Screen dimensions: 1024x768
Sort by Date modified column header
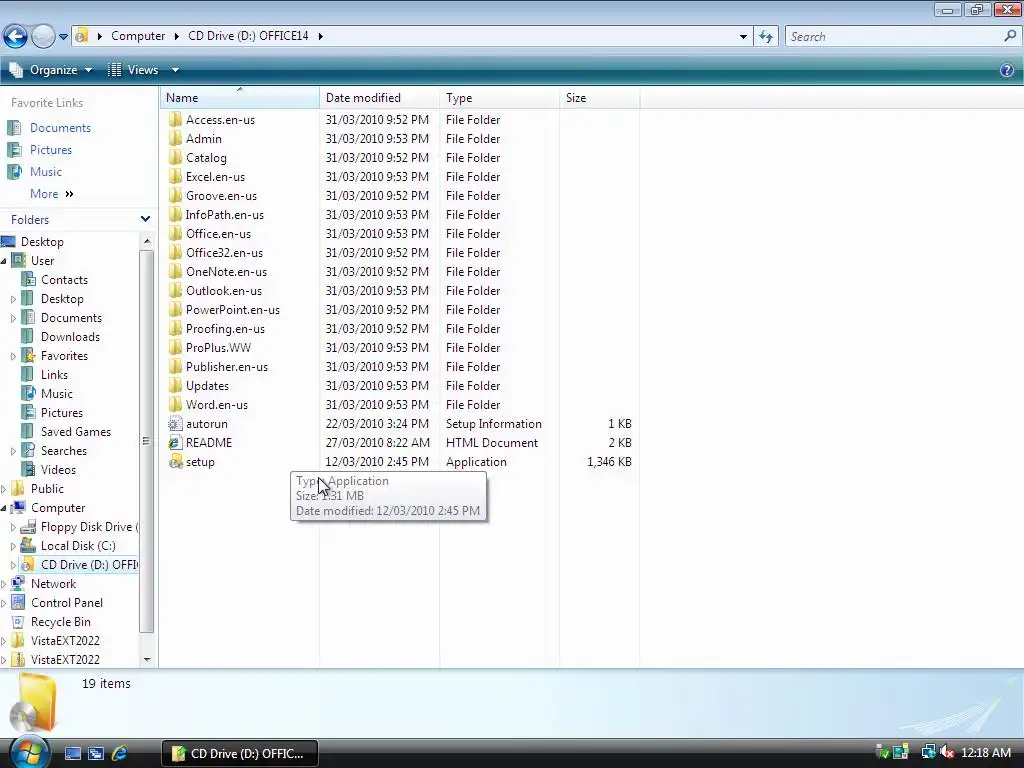[379, 98]
